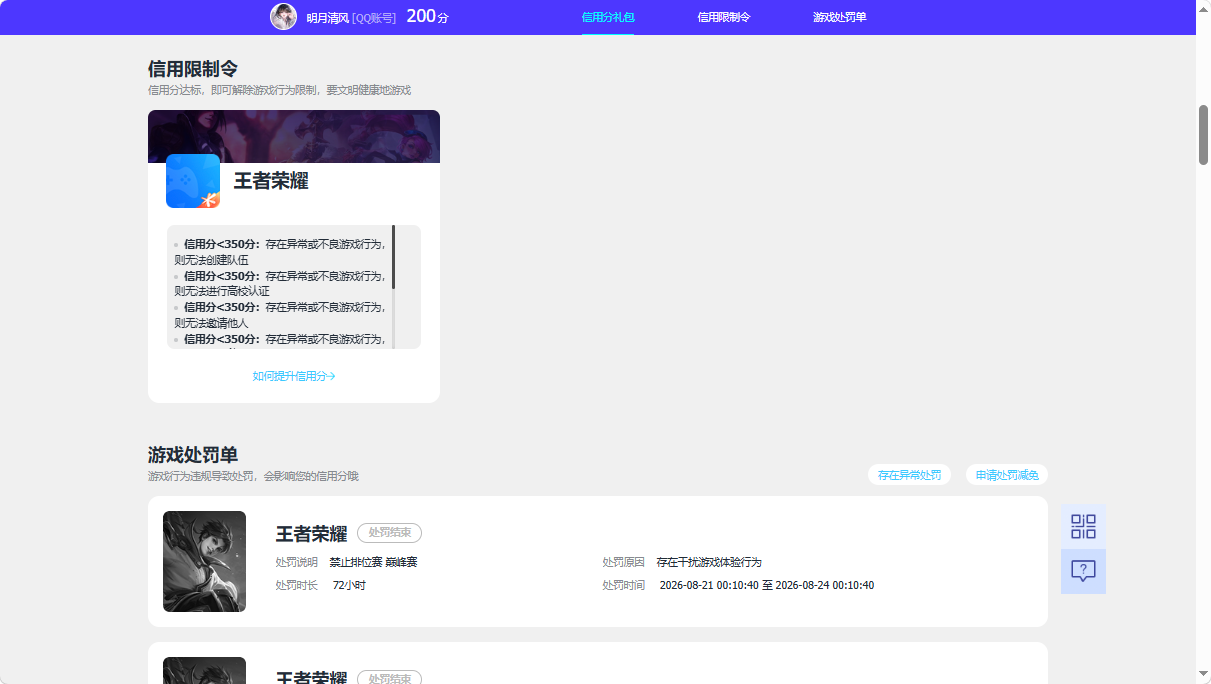Image resolution: width=1211 pixels, height=684 pixels.
Task: Click the [QQ账号] label in the top bar
Action: tap(374, 18)
